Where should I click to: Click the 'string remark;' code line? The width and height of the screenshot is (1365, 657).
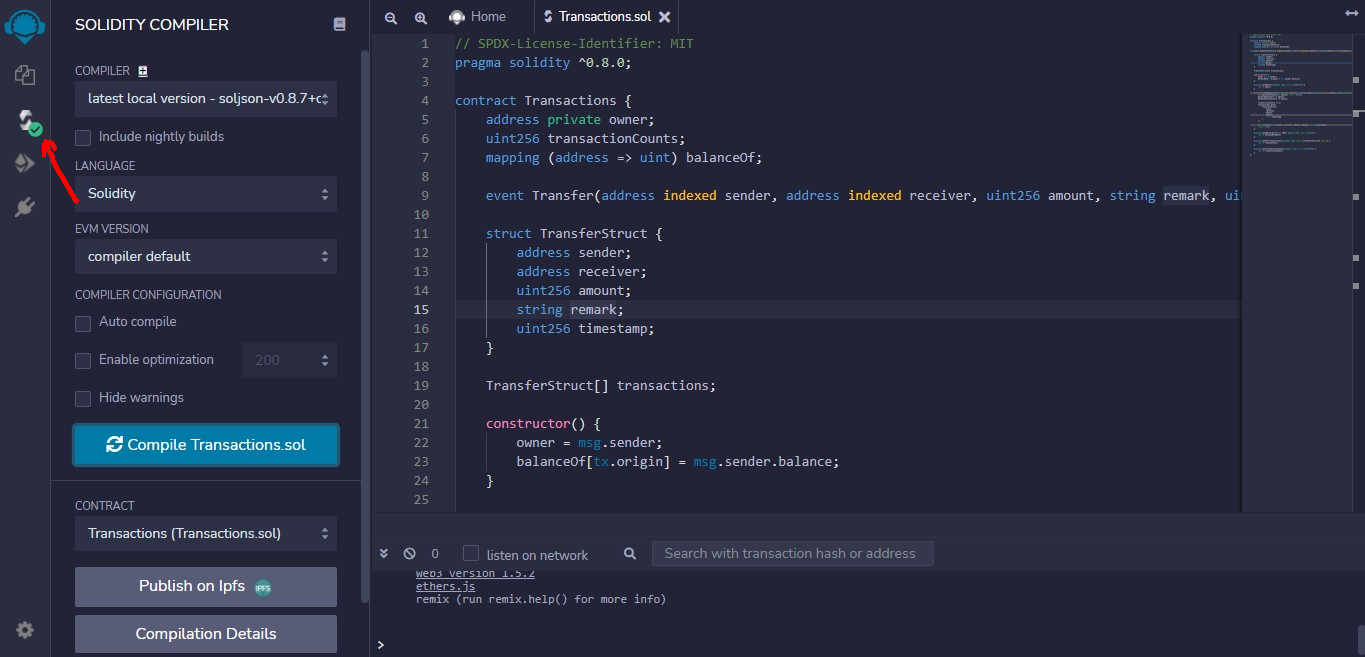[570, 310]
